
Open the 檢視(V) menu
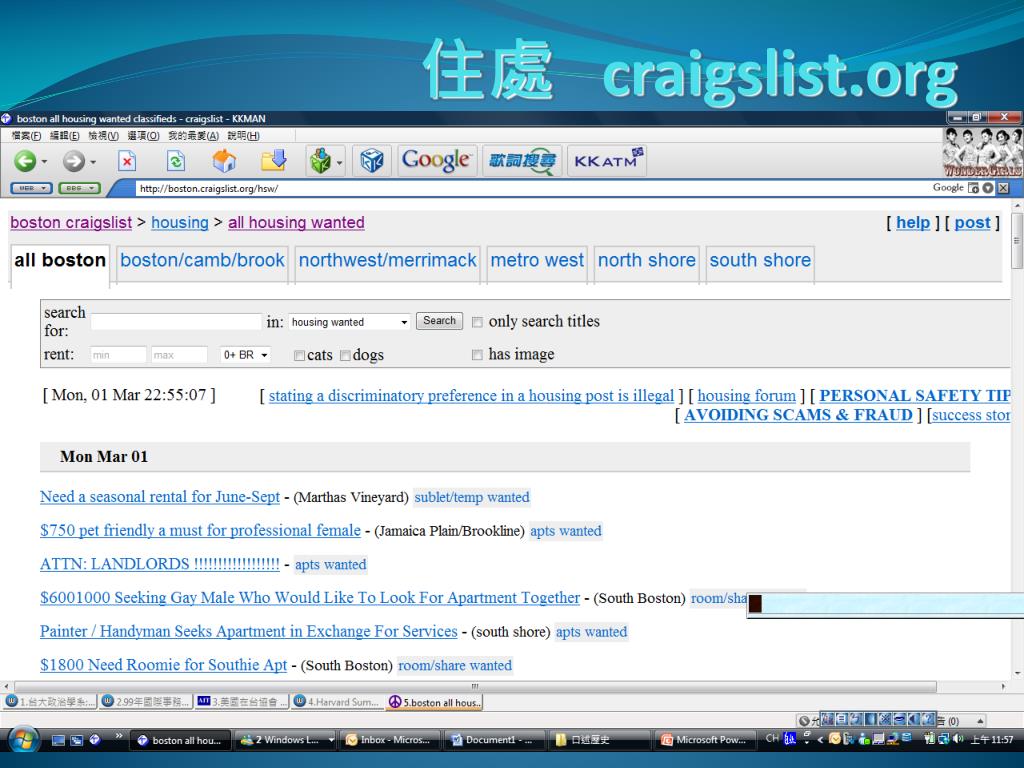pyautogui.click(x=103, y=136)
